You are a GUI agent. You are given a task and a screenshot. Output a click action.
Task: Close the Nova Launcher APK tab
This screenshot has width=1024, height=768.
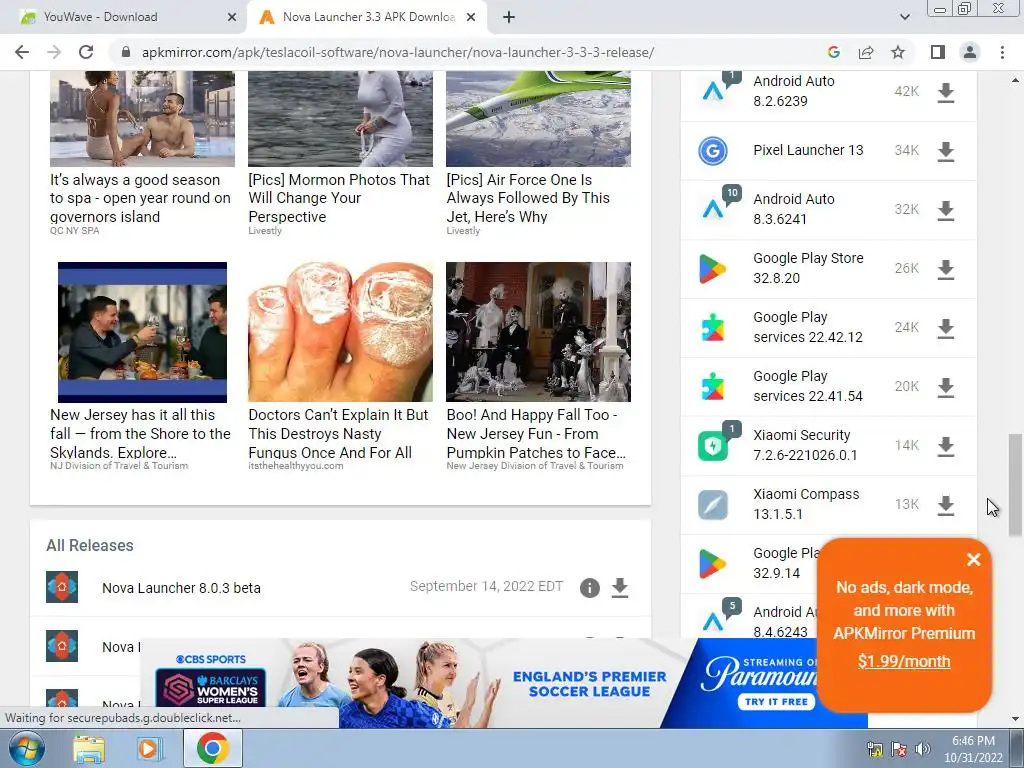click(471, 17)
